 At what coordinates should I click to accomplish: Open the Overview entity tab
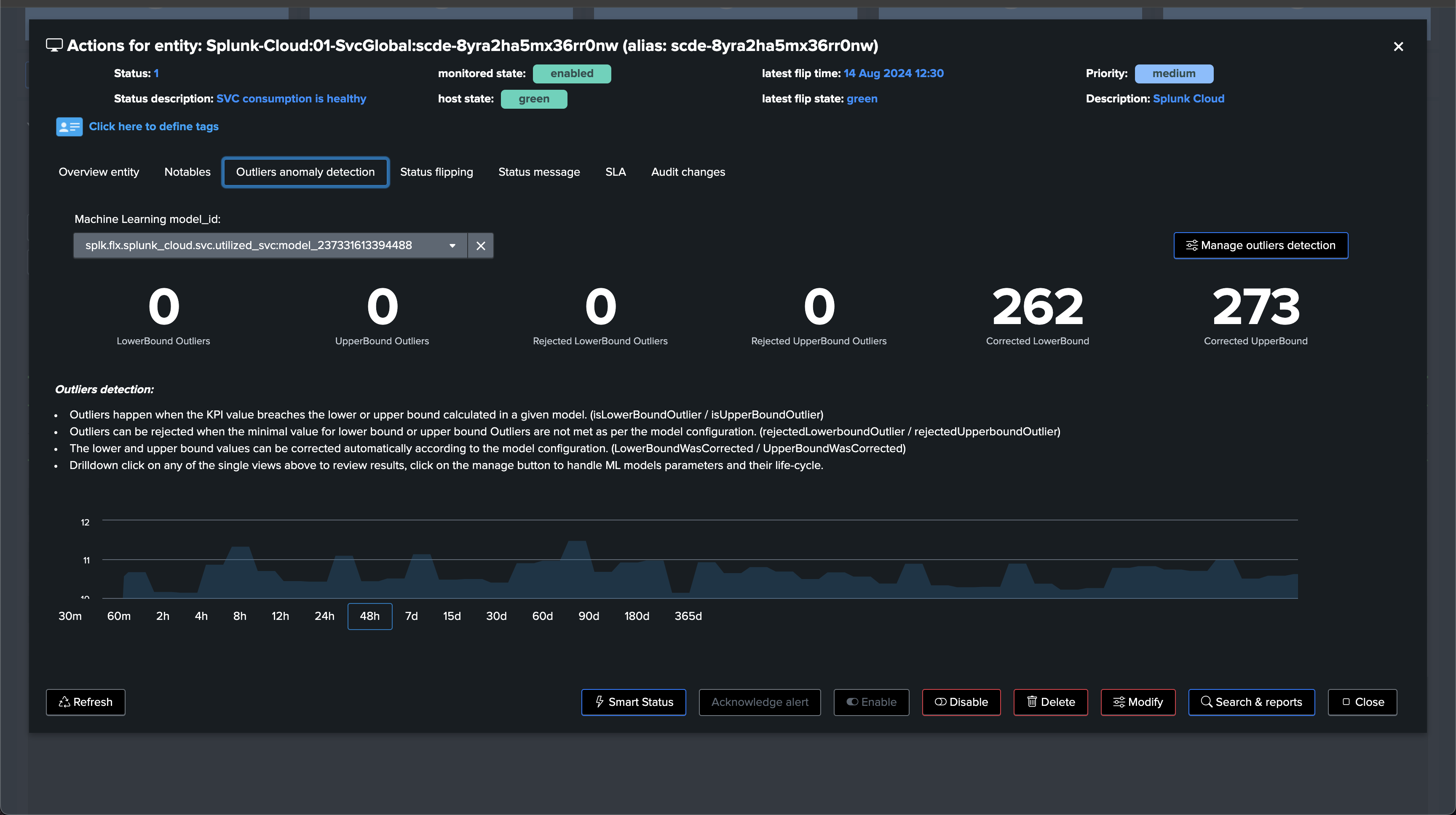pyautogui.click(x=99, y=172)
